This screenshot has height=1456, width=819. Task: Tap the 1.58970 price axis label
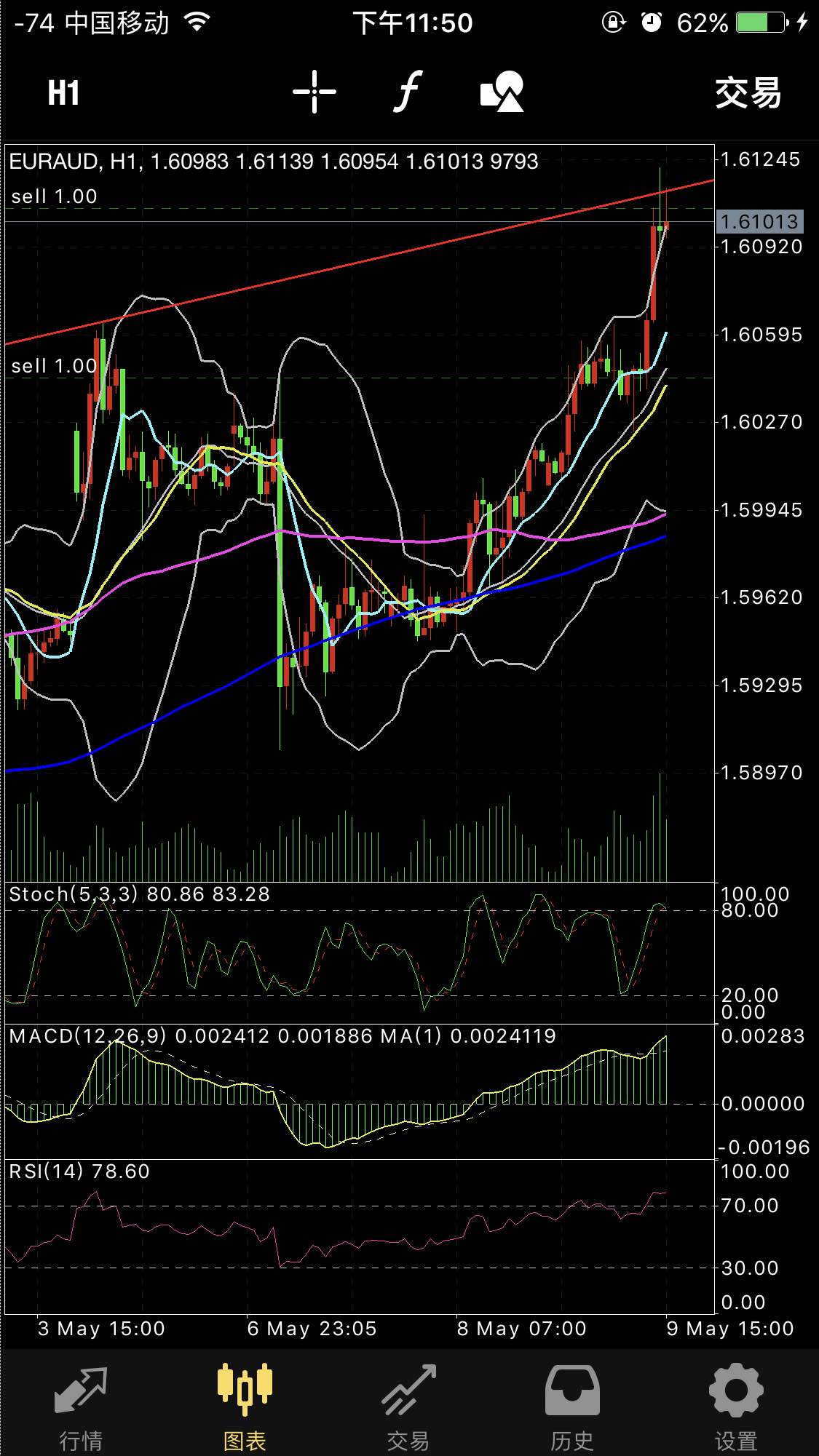pos(760,773)
